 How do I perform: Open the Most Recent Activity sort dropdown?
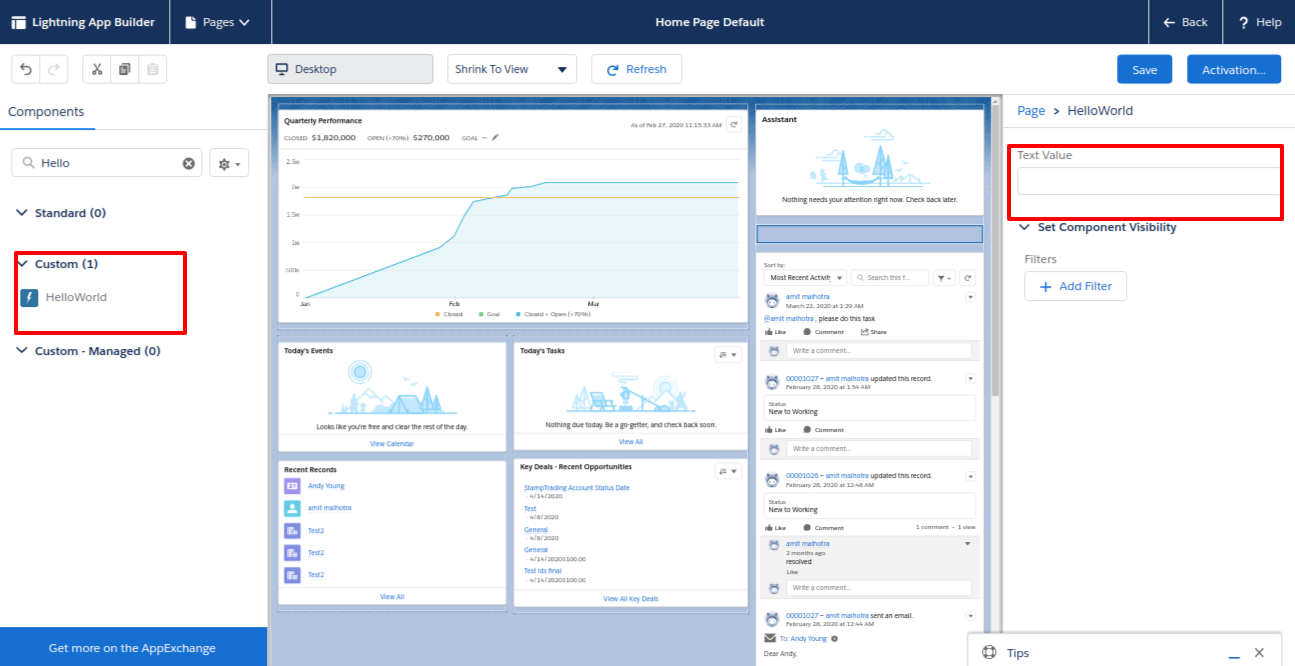pos(805,277)
